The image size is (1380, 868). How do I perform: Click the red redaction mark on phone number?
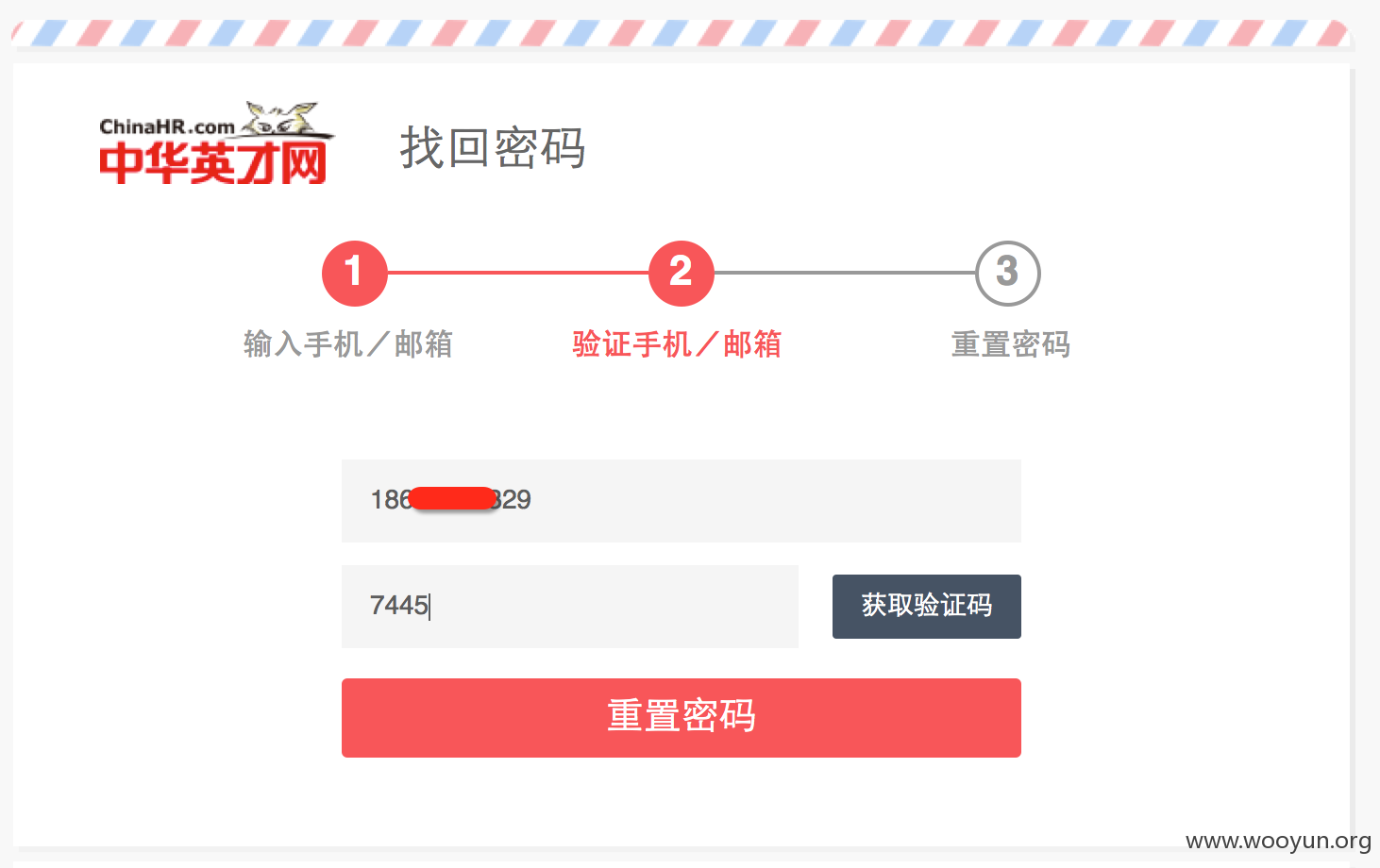453,498
